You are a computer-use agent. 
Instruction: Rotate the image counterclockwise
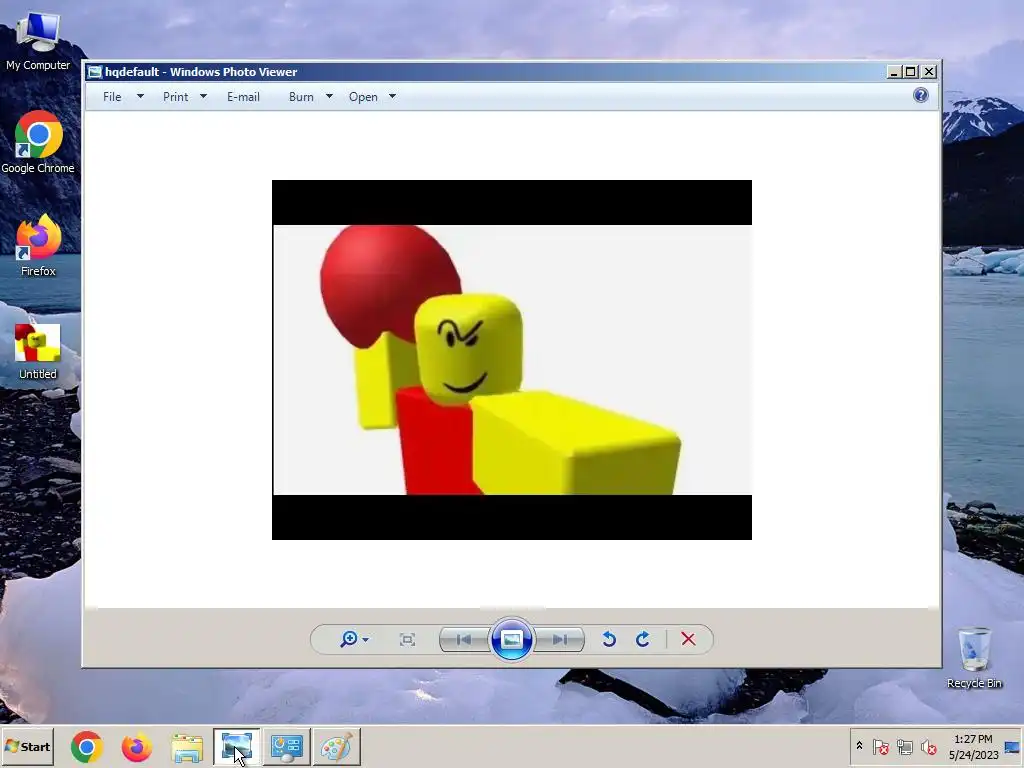pos(609,639)
